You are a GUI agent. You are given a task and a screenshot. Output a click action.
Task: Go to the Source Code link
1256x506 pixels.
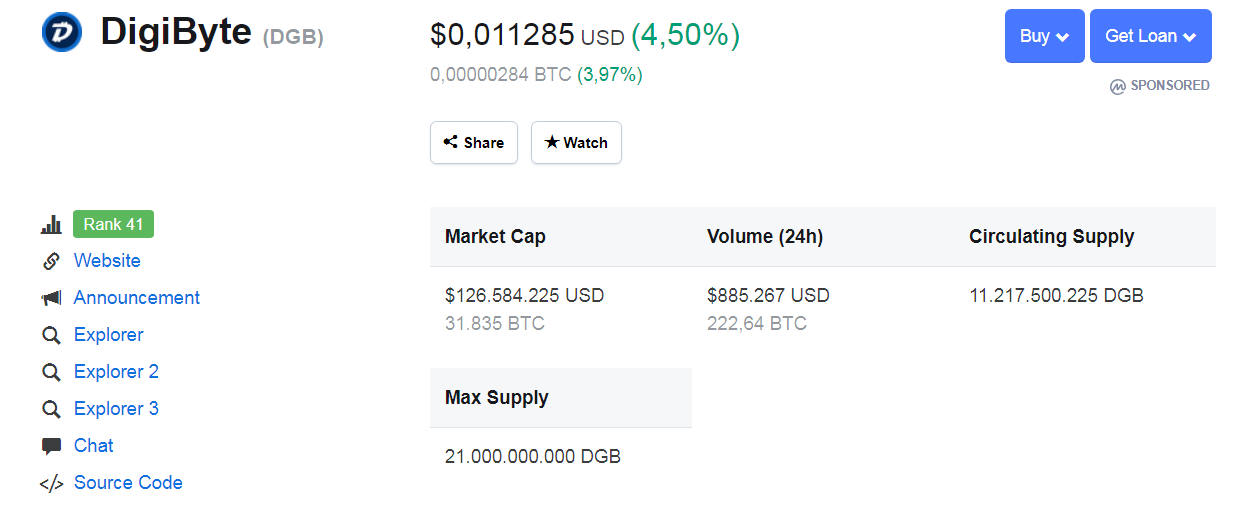point(128,483)
